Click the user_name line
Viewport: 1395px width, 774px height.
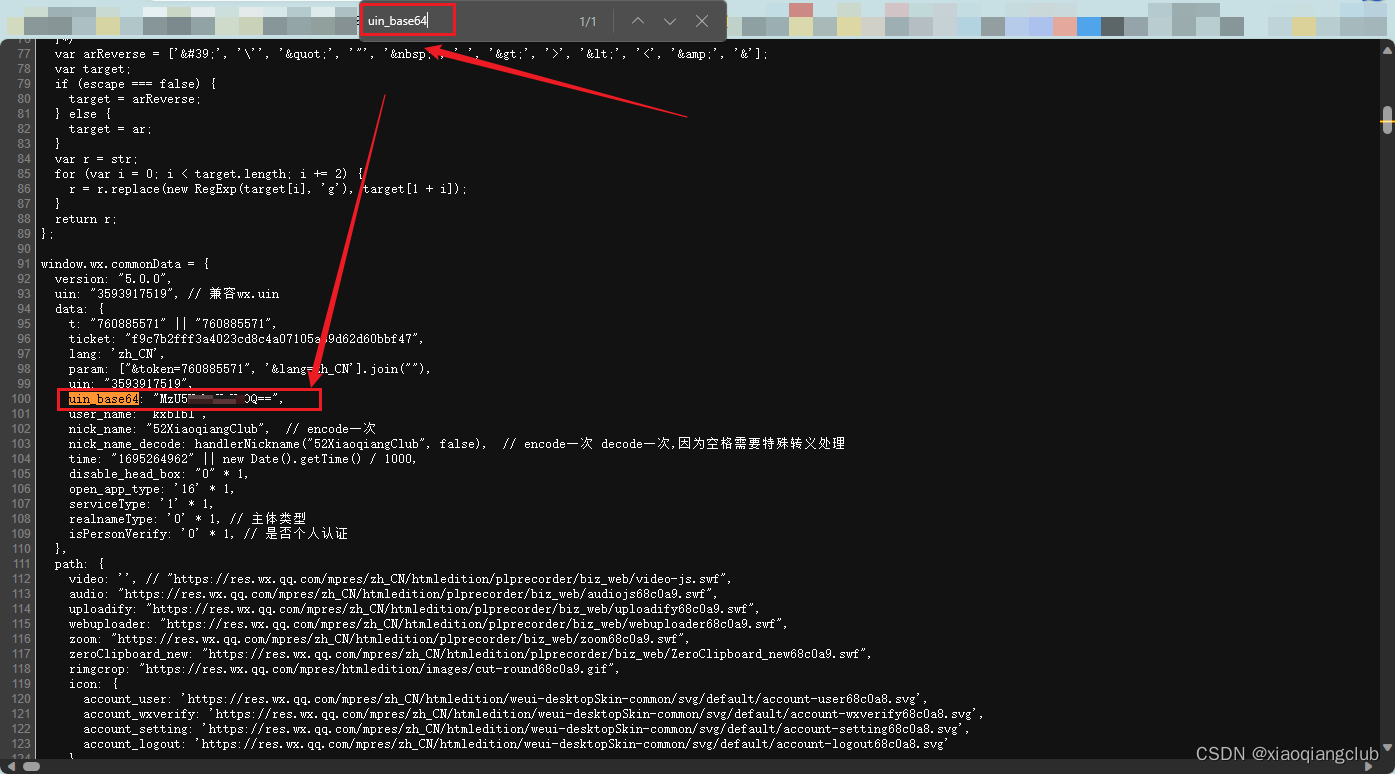[139, 414]
